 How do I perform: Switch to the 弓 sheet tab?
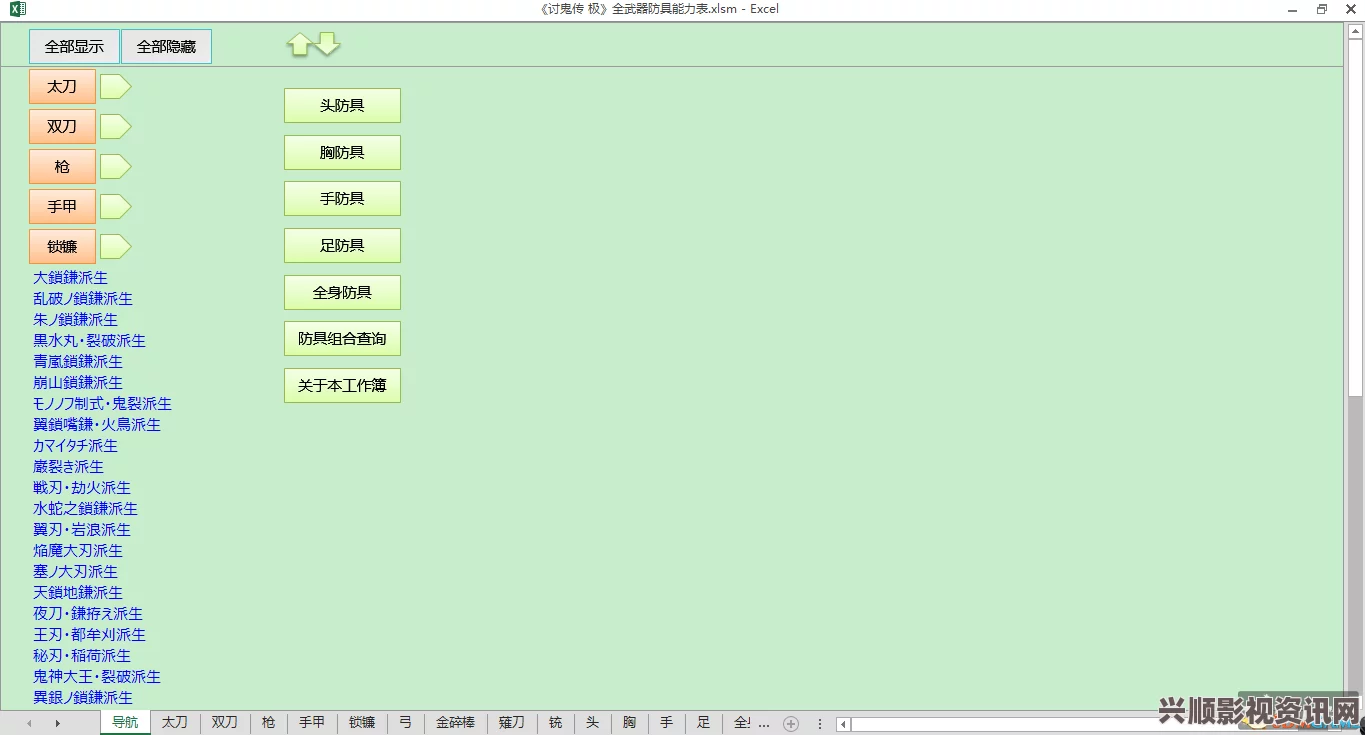point(405,723)
